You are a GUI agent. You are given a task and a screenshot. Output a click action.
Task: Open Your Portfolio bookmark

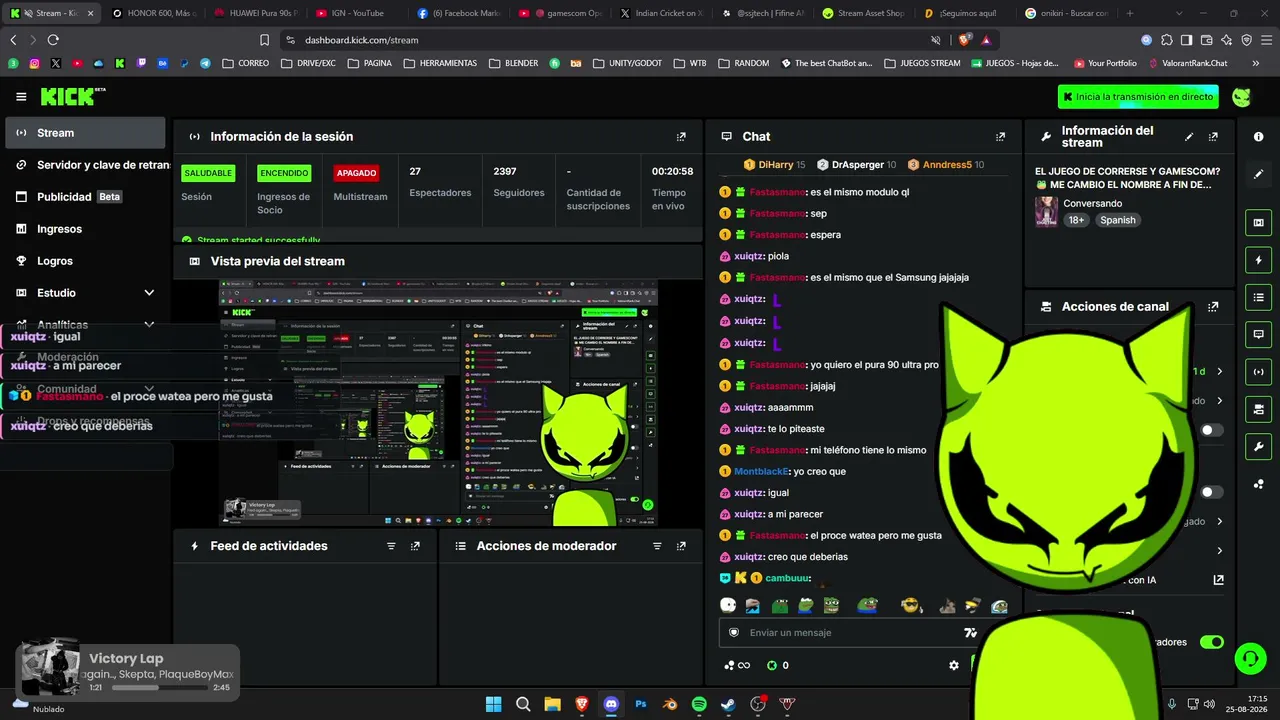point(1105,63)
